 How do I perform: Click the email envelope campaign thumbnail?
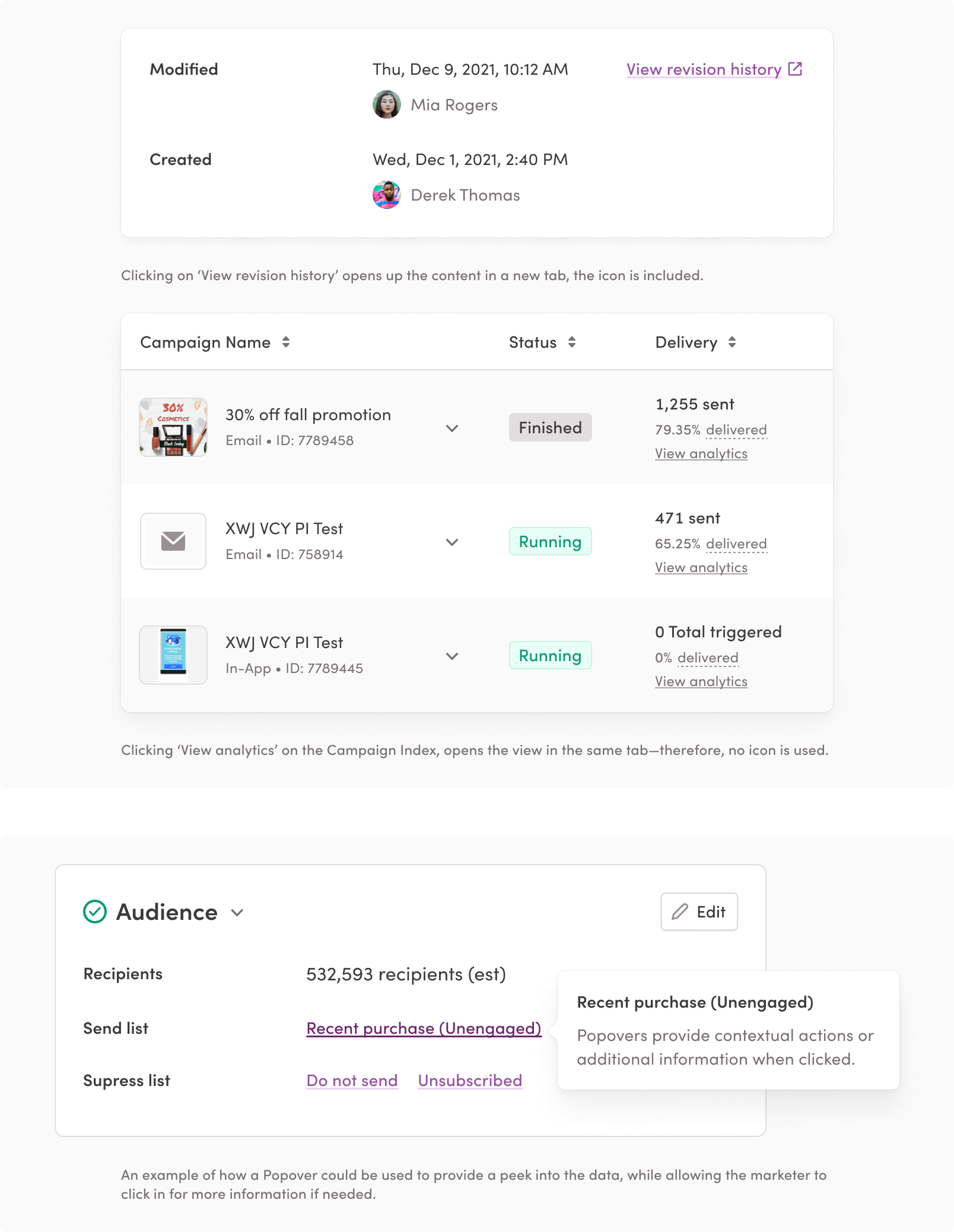point(173,541)
